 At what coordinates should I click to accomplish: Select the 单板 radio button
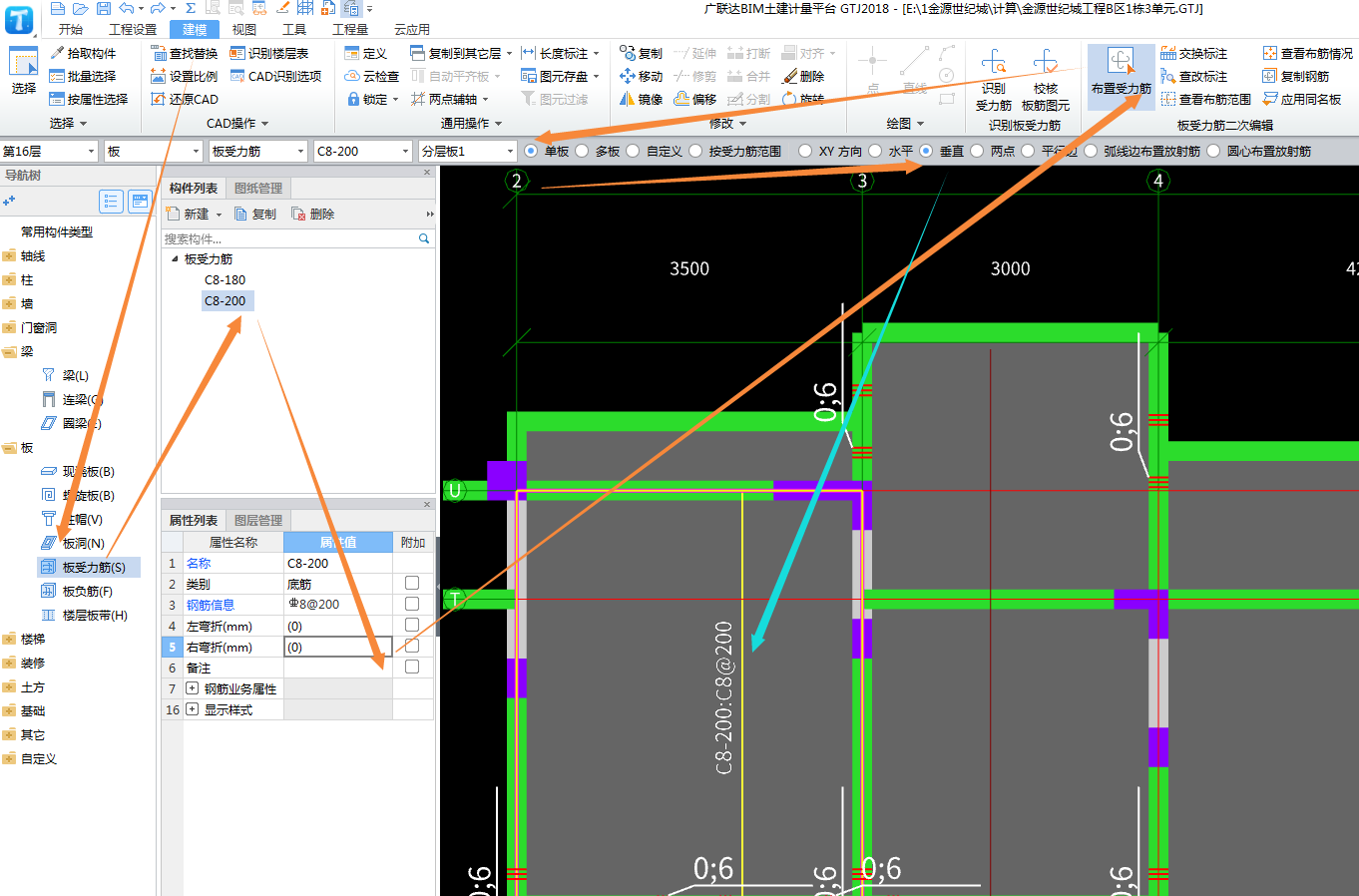point(531,151)
